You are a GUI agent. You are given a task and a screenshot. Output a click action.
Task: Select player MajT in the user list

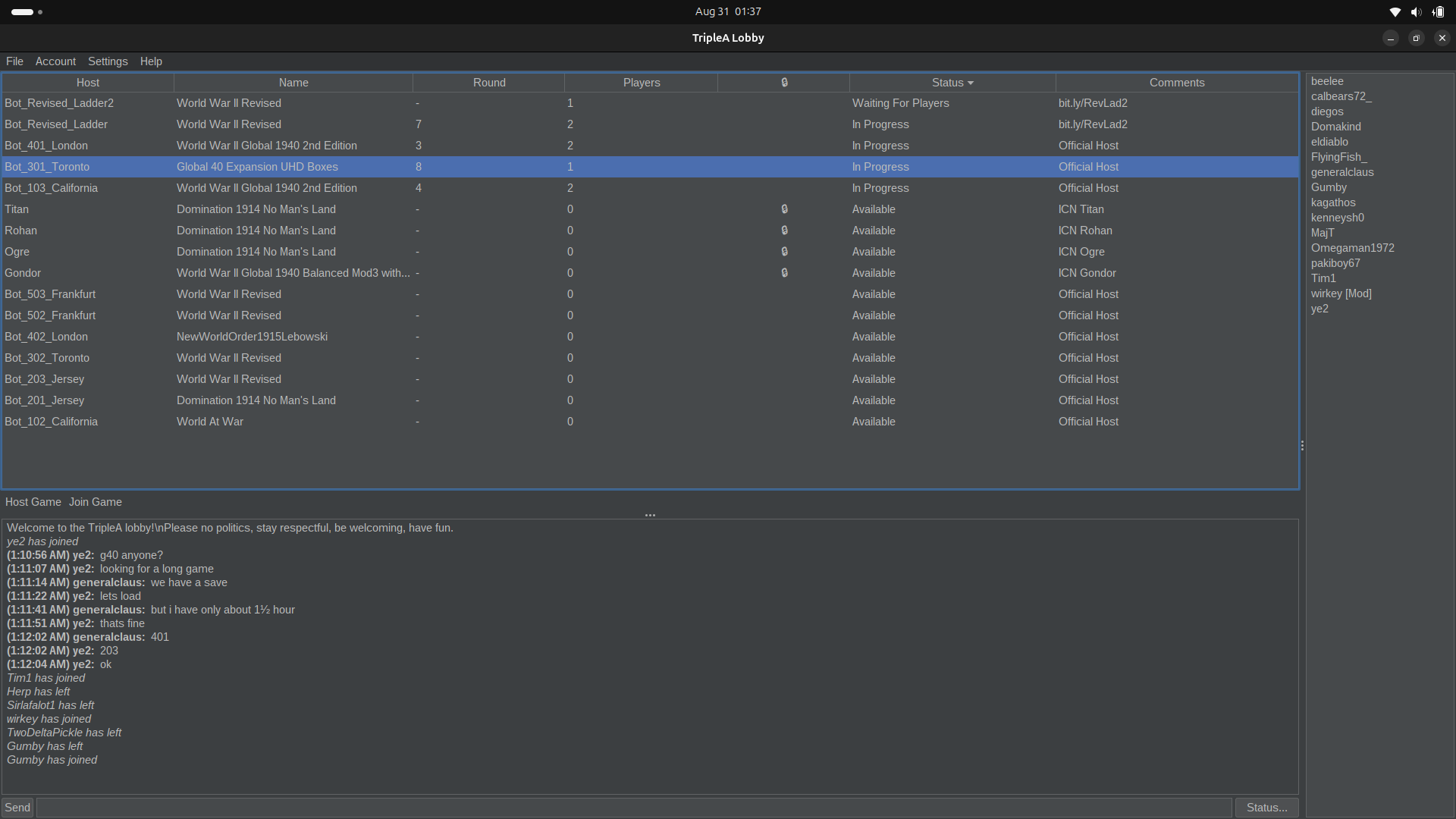coord(1323,233)
